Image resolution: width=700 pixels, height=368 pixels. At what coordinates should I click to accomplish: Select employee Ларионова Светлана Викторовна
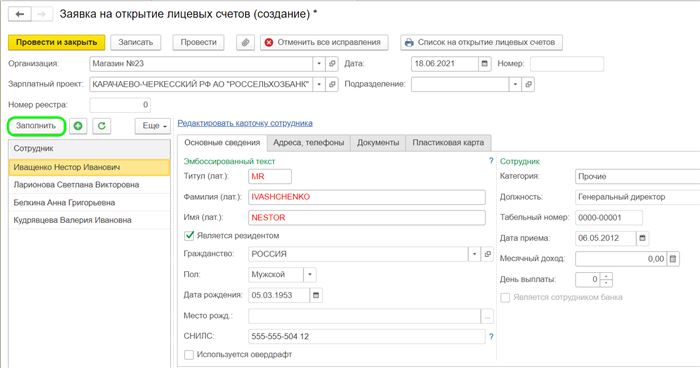89,185
